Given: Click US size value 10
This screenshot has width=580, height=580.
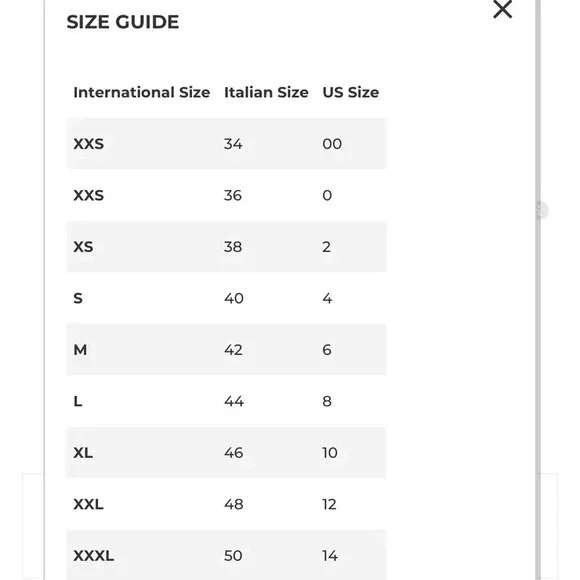Looking at the screenshot, I should point(330,452).
